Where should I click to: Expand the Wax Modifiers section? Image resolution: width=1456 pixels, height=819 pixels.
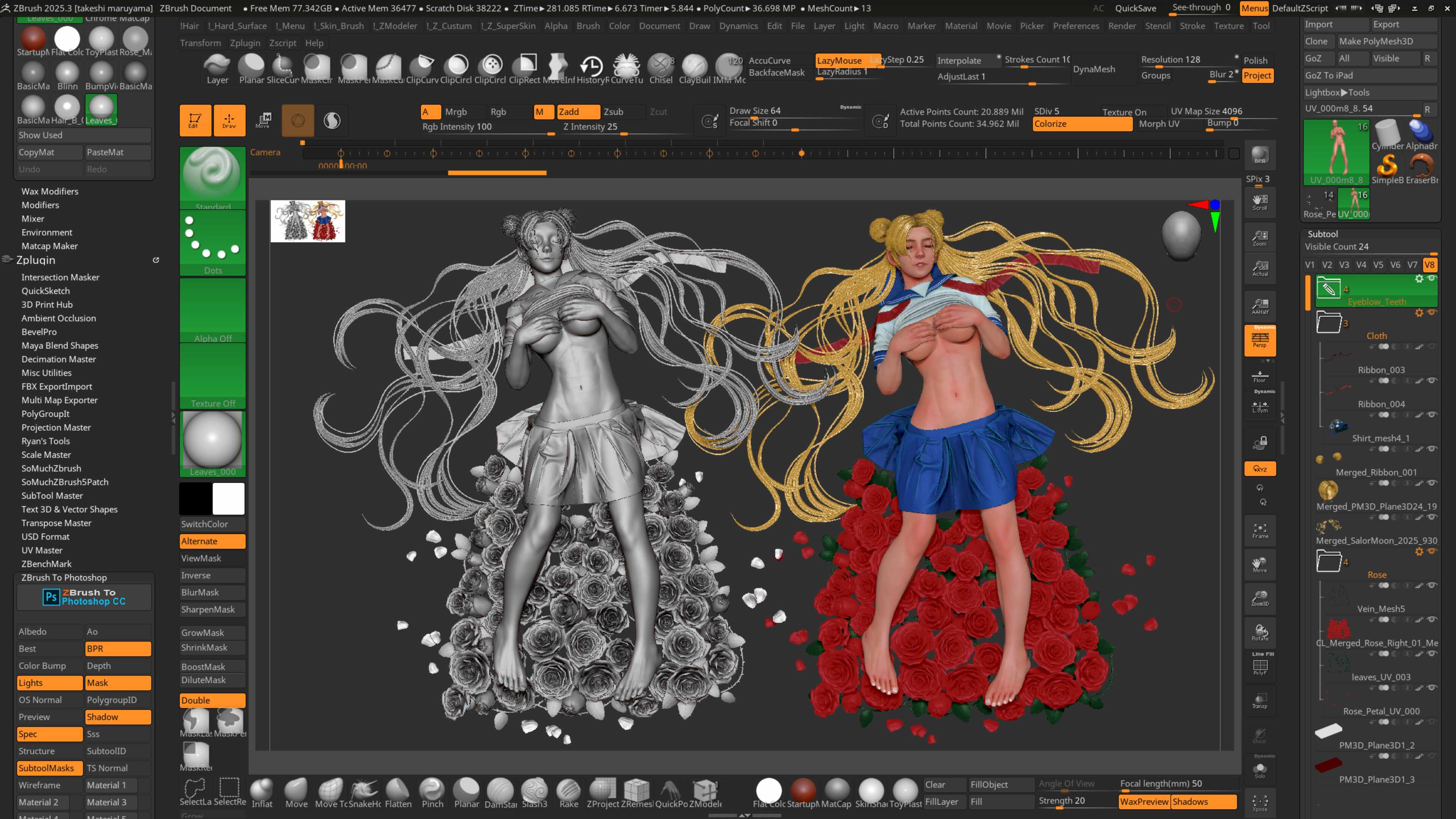(50, 191)
